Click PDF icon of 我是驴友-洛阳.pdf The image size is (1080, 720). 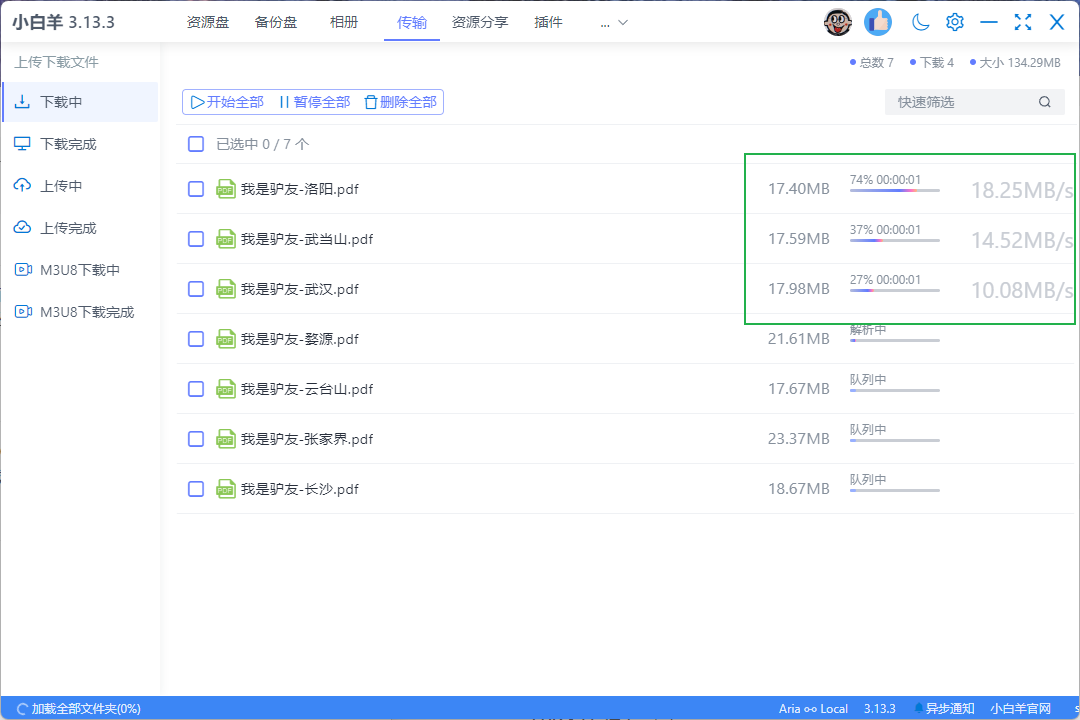(226, 189)
